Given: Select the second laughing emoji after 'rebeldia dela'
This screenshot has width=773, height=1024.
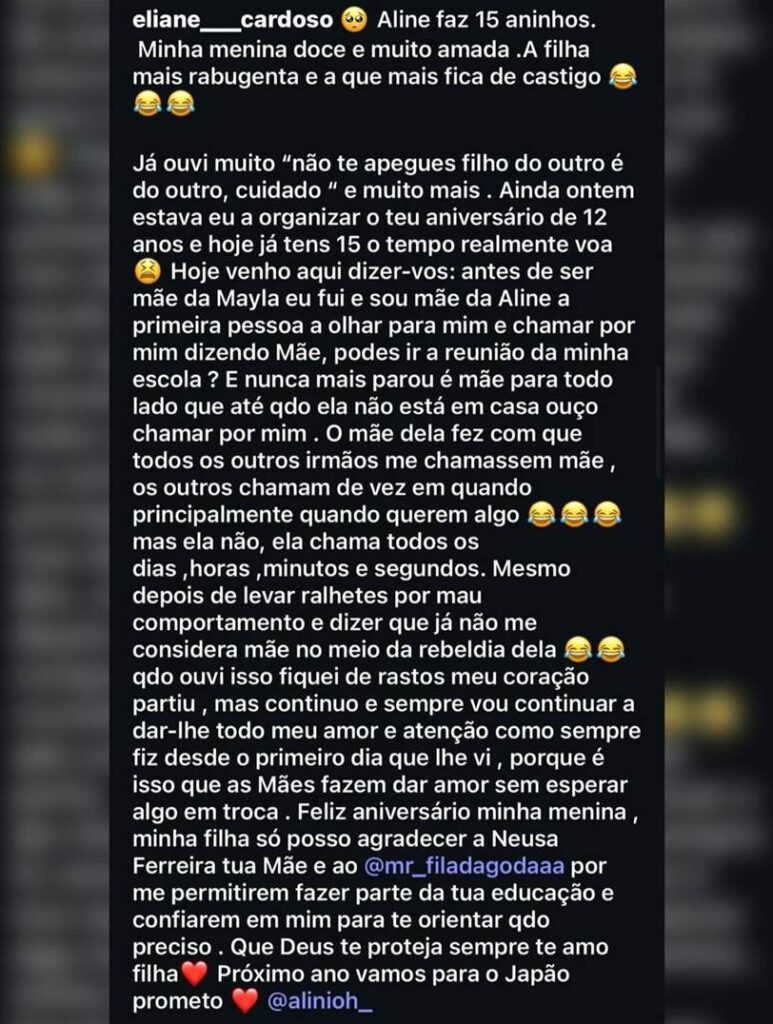Looking at the screenshot, I should click(610, 650).
